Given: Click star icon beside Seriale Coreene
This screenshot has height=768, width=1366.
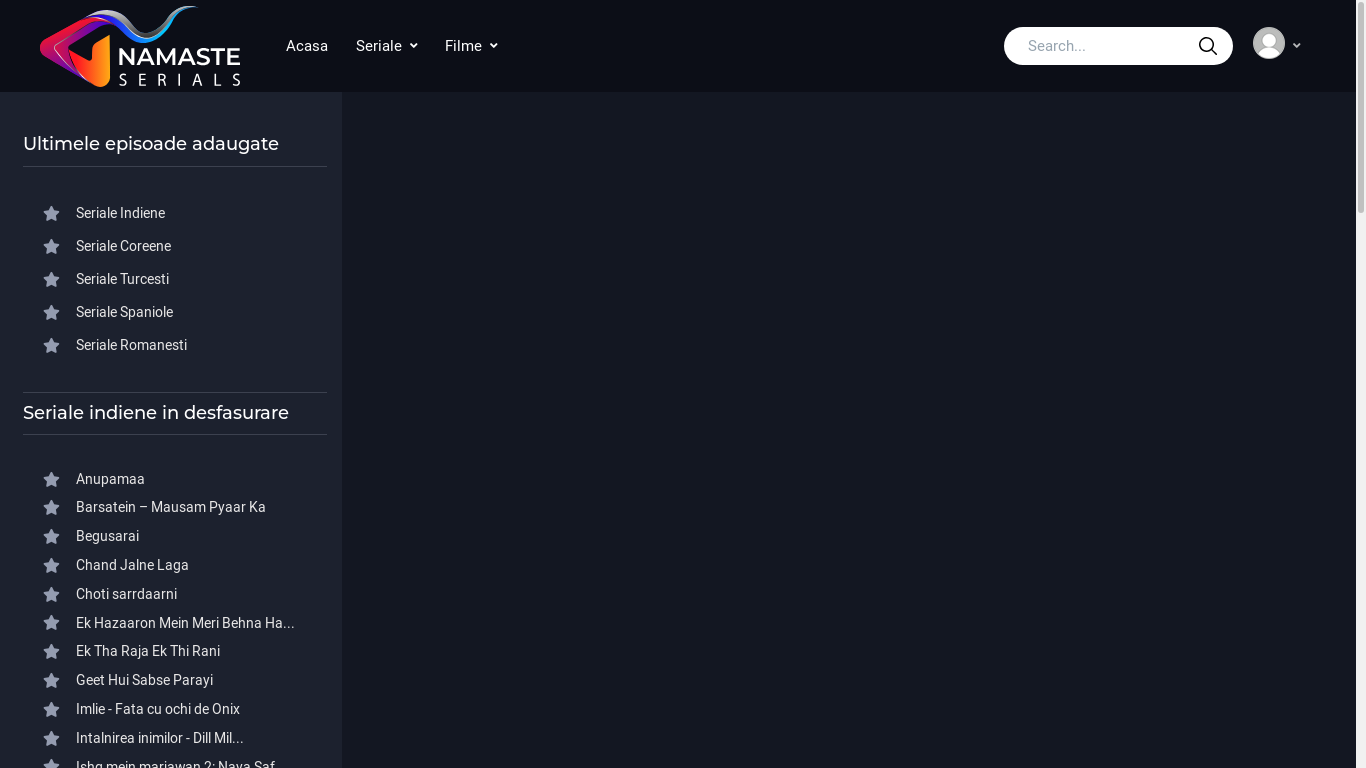Looking at the screenshot, I should pos(51,246).
